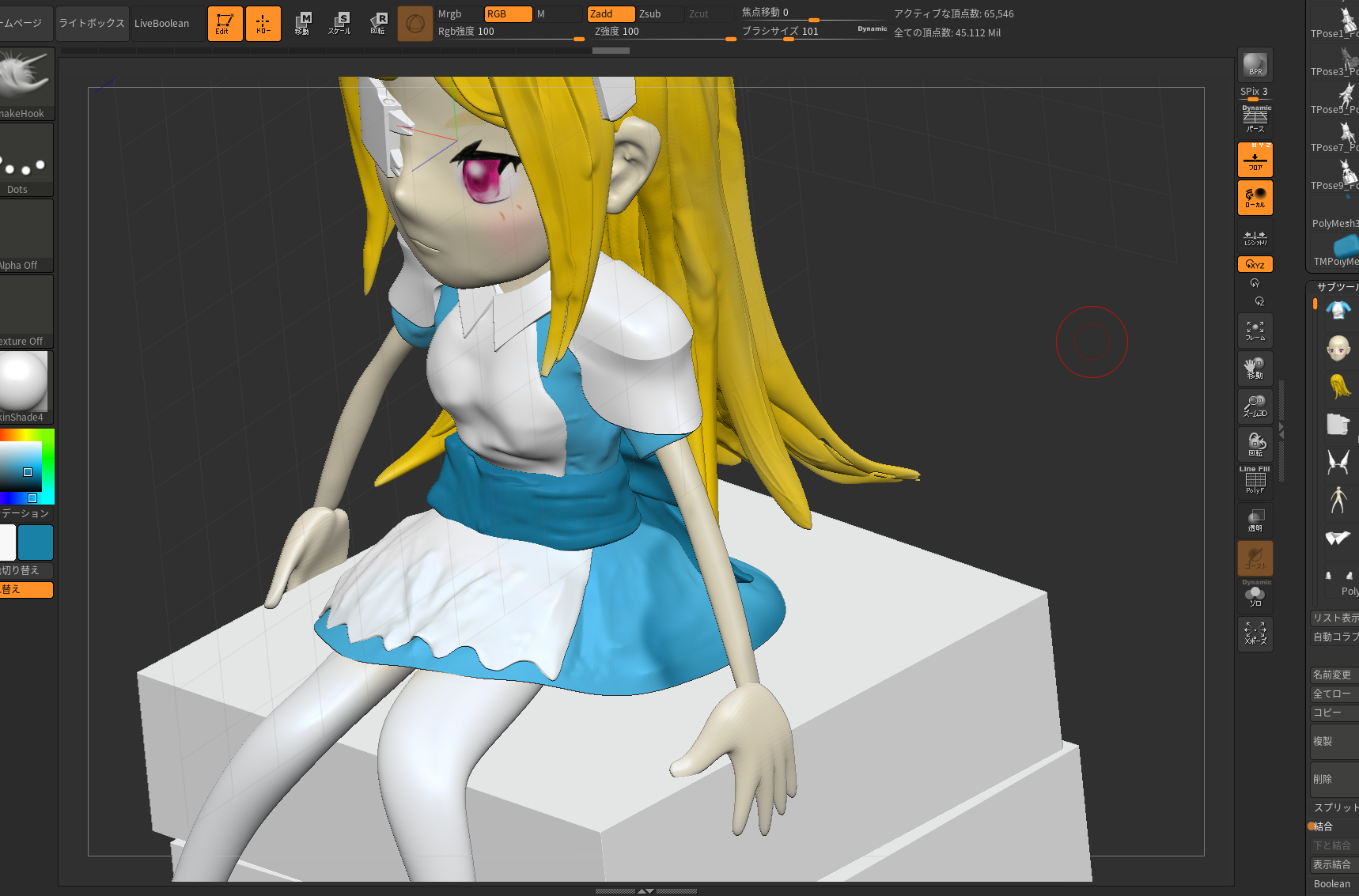The image size is (1359, 896).
Task: Click inside the color picker square
Action: point(21,467)
